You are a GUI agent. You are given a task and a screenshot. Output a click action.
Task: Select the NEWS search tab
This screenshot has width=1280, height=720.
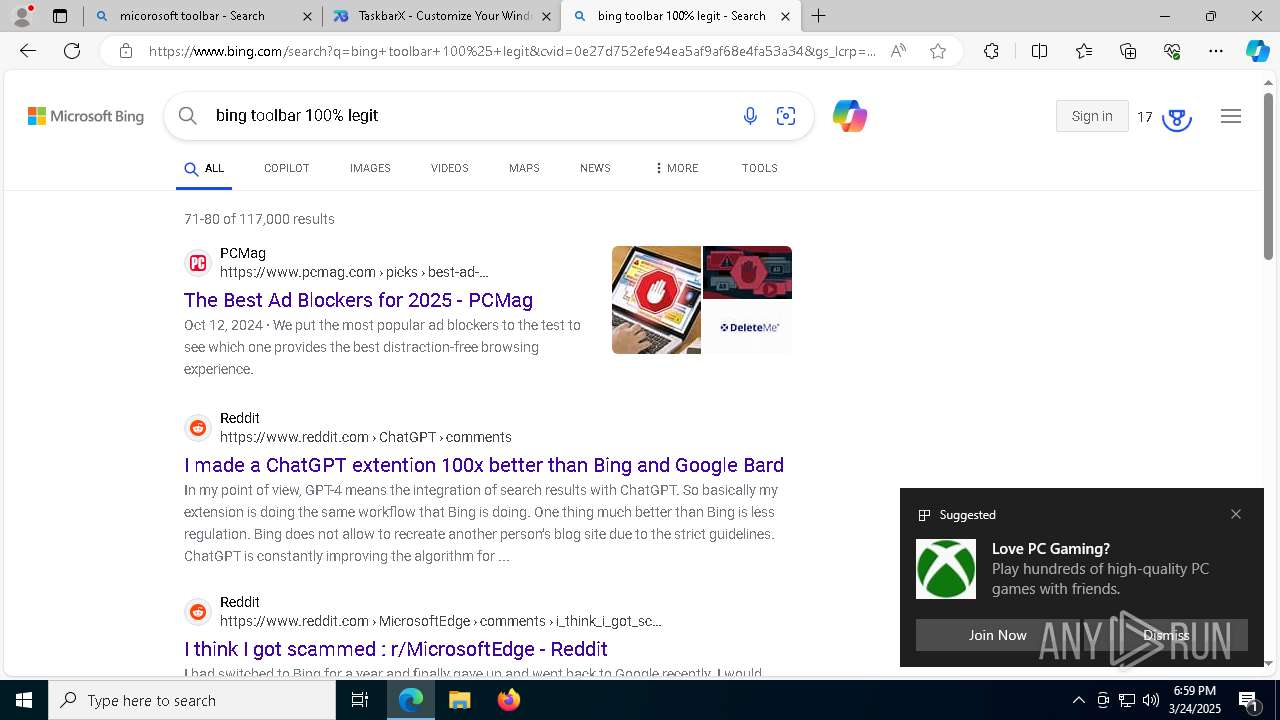pyautogui.click(x=595, y=168)
